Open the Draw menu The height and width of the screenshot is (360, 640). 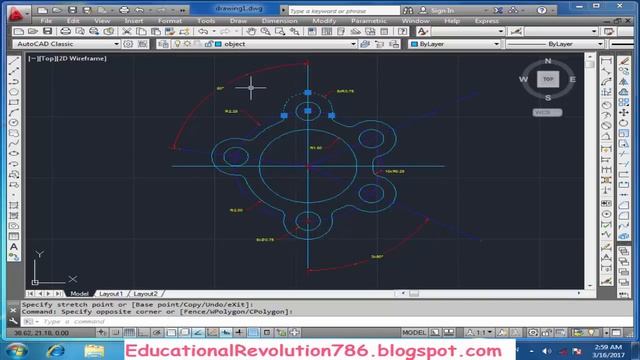click(x=238, y=21)
